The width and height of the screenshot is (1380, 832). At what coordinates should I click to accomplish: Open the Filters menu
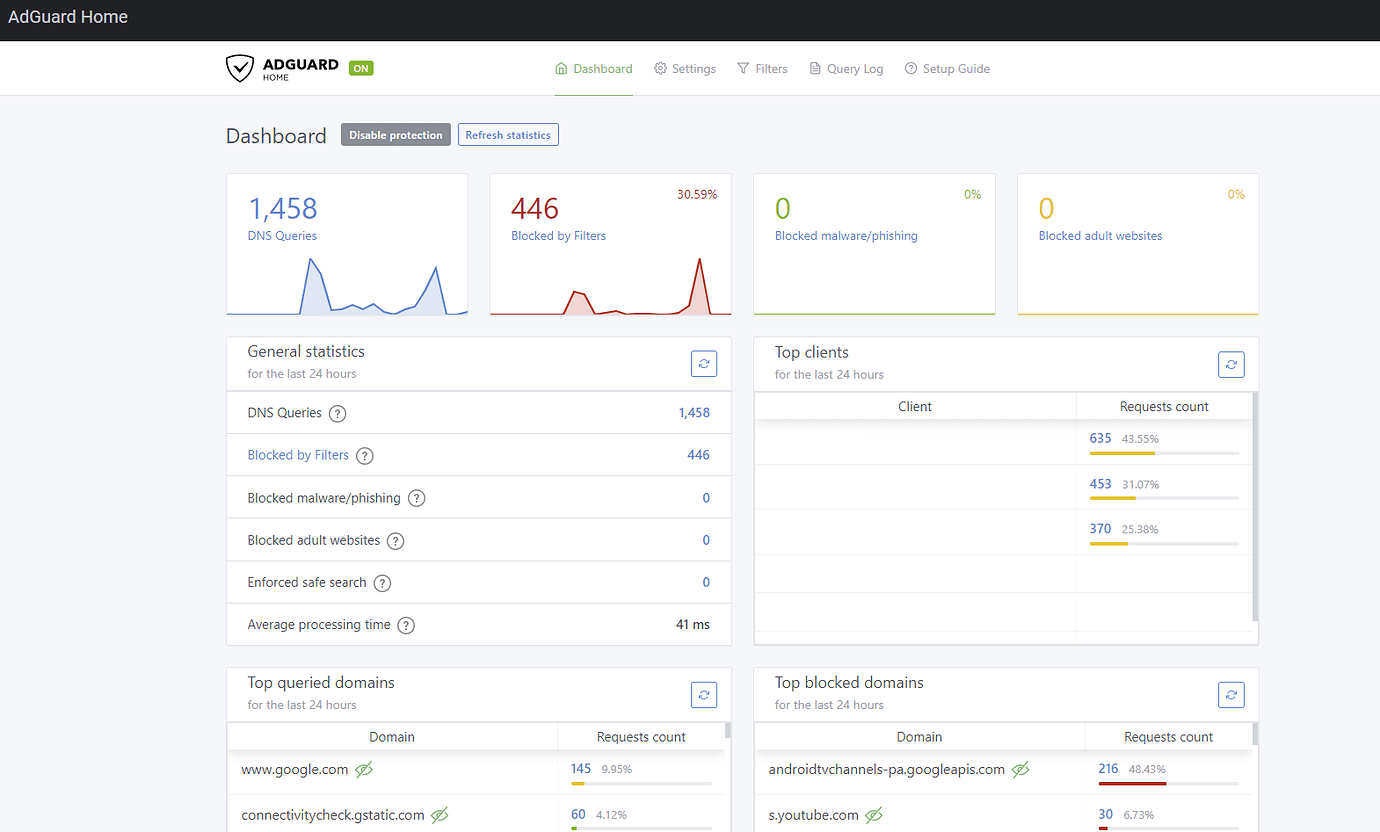pyautogui.click(x=762, y=69)
